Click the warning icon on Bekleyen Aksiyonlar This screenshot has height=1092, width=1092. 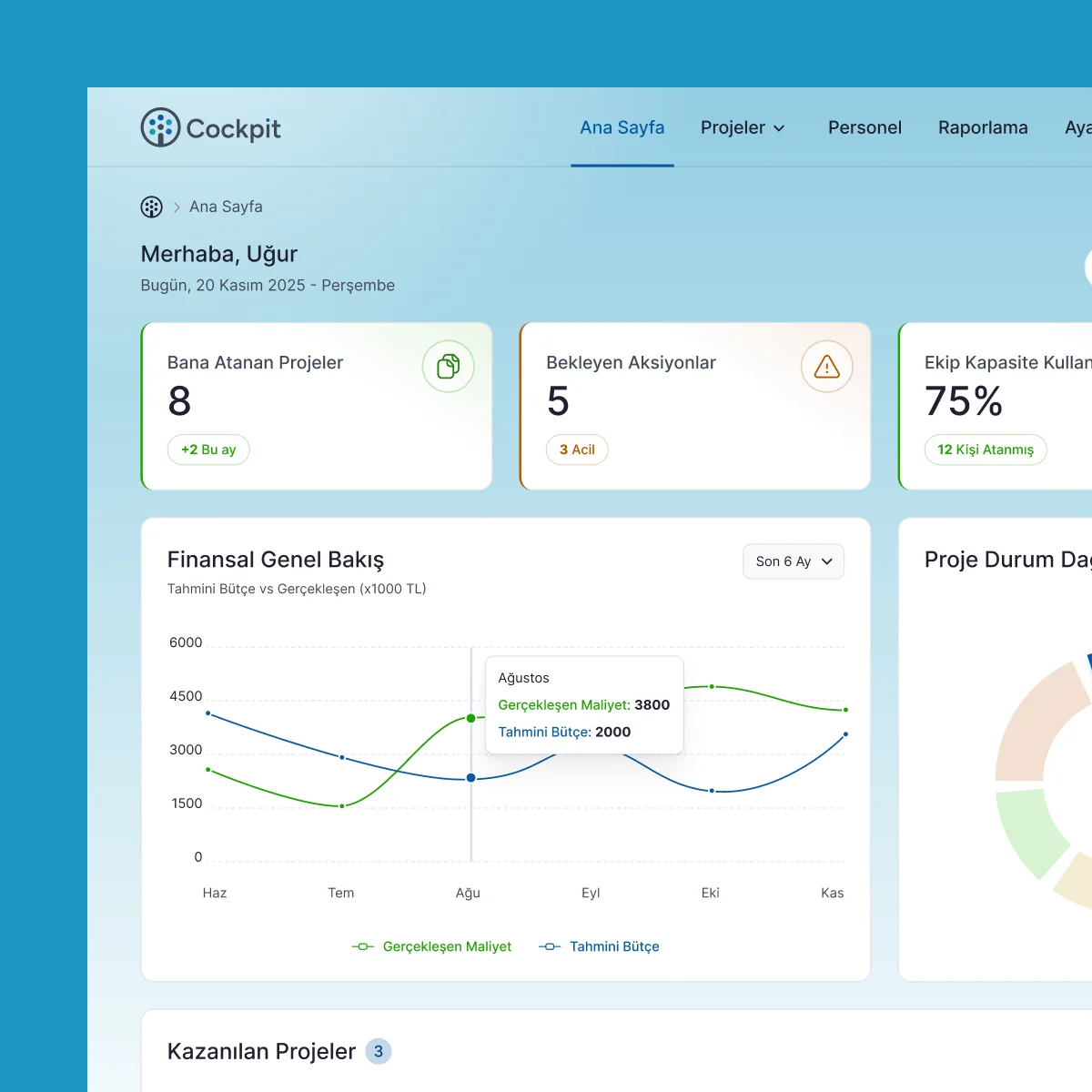826,367
